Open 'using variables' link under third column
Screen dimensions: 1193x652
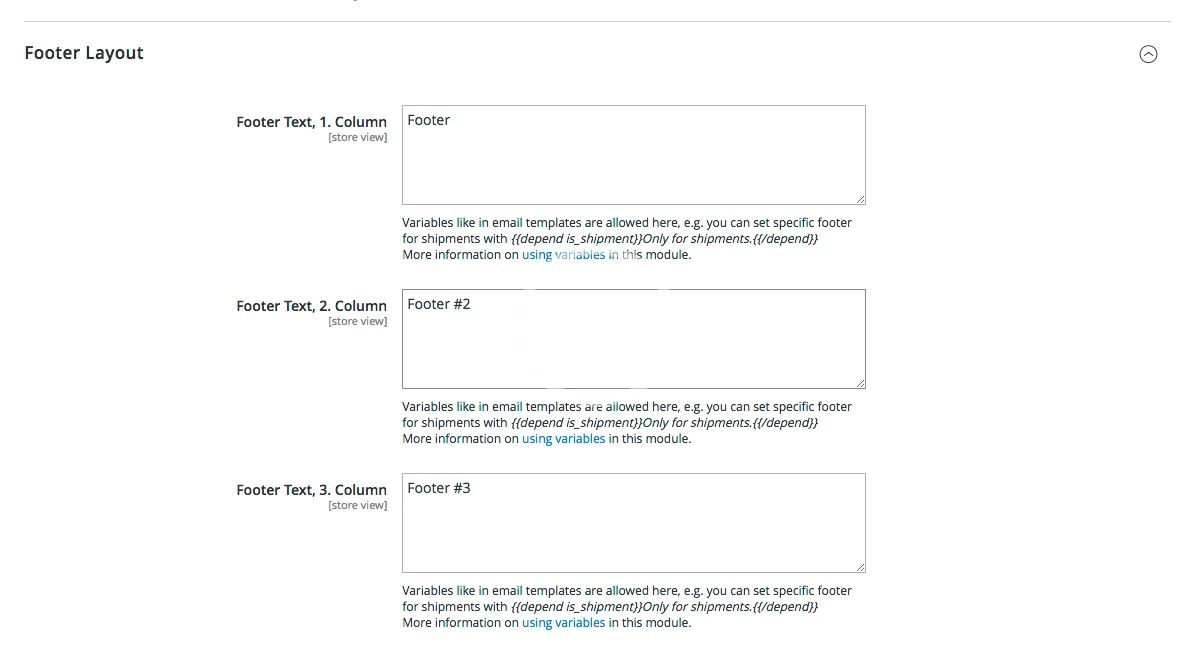click(563, 623)
